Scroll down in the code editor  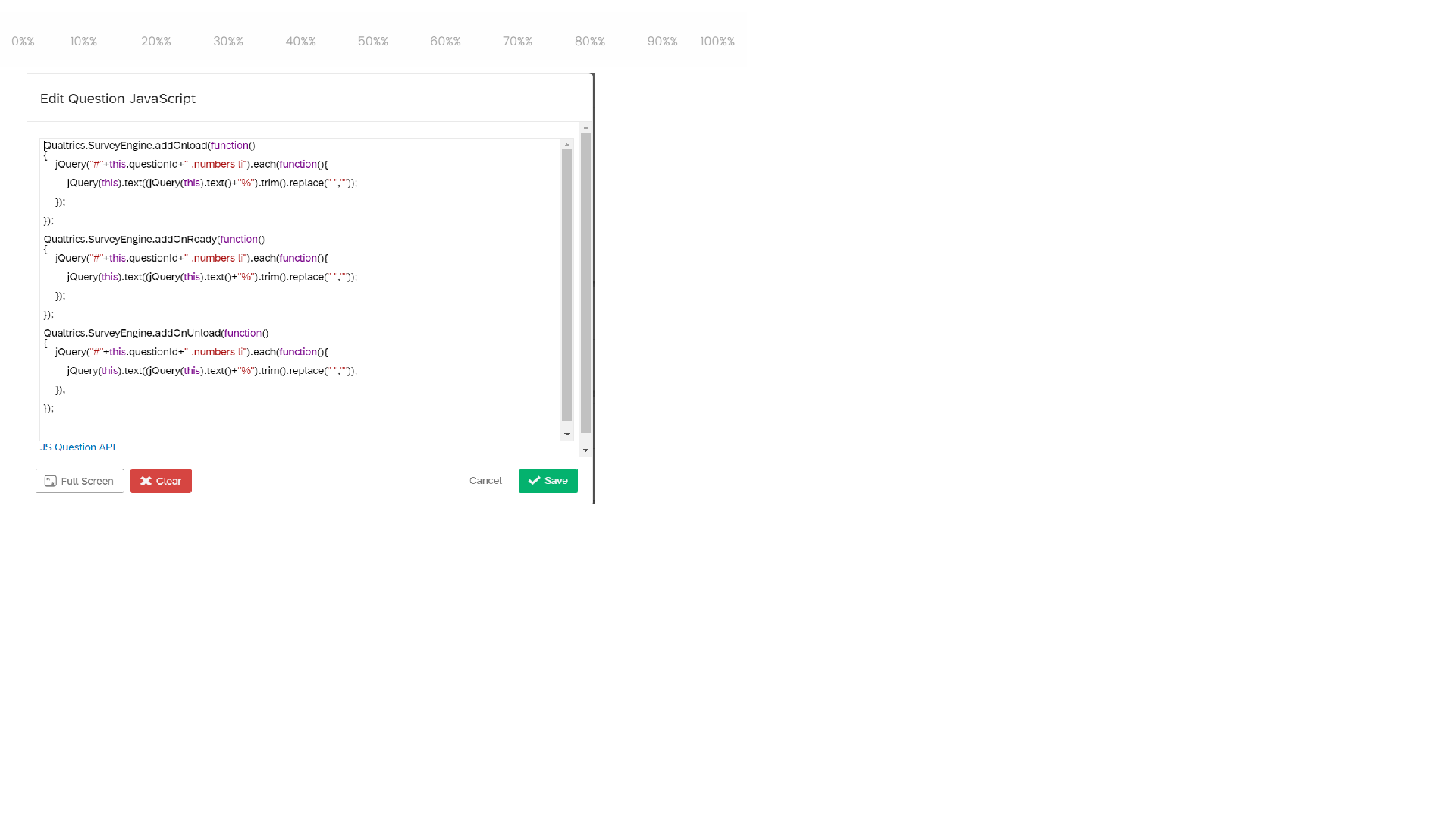click(x=566, y=434)
